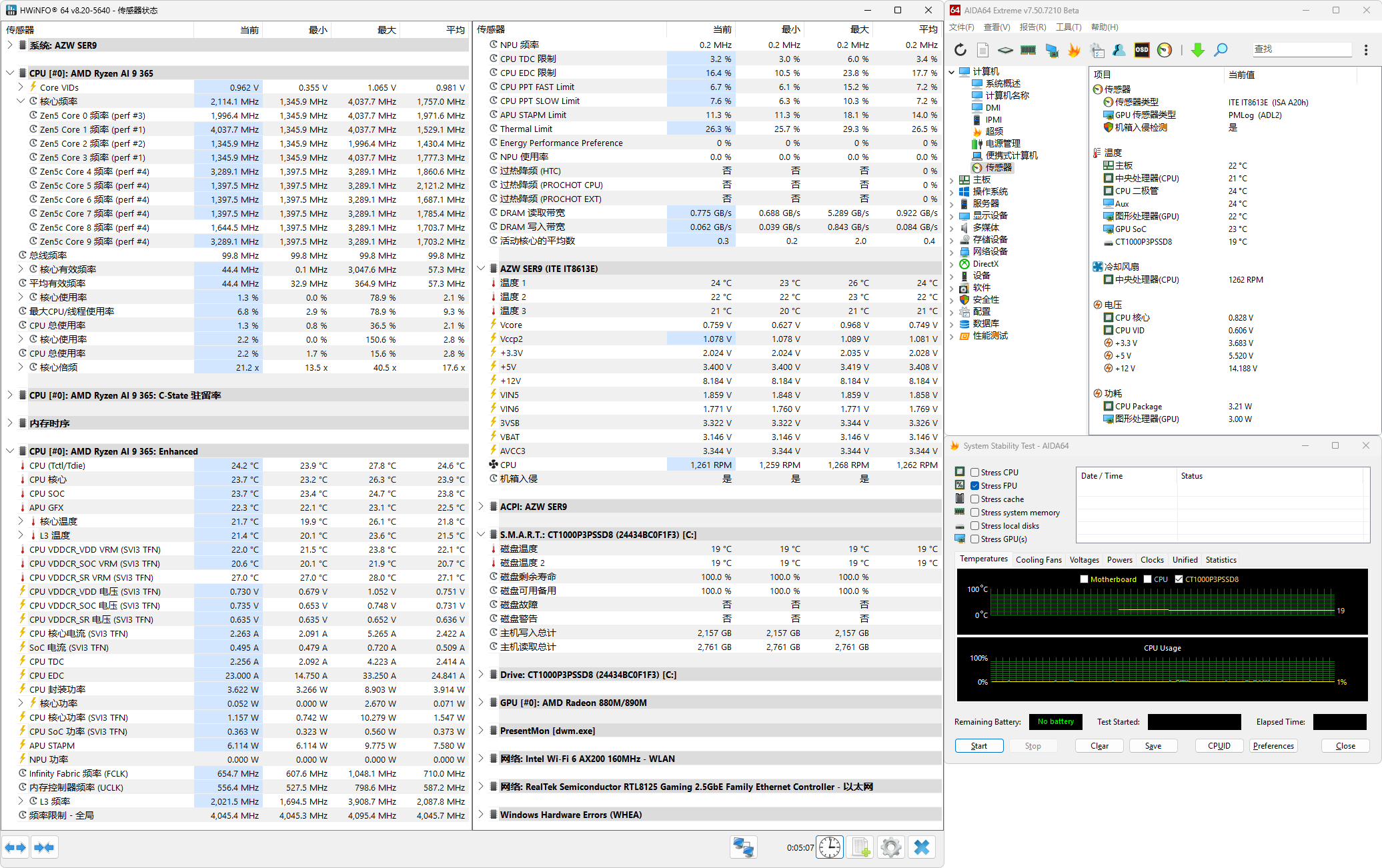The height and width of the screenshot is (868, 1382).
Task: Open HWiNFO settings gear icon
Action: (890, 847)
